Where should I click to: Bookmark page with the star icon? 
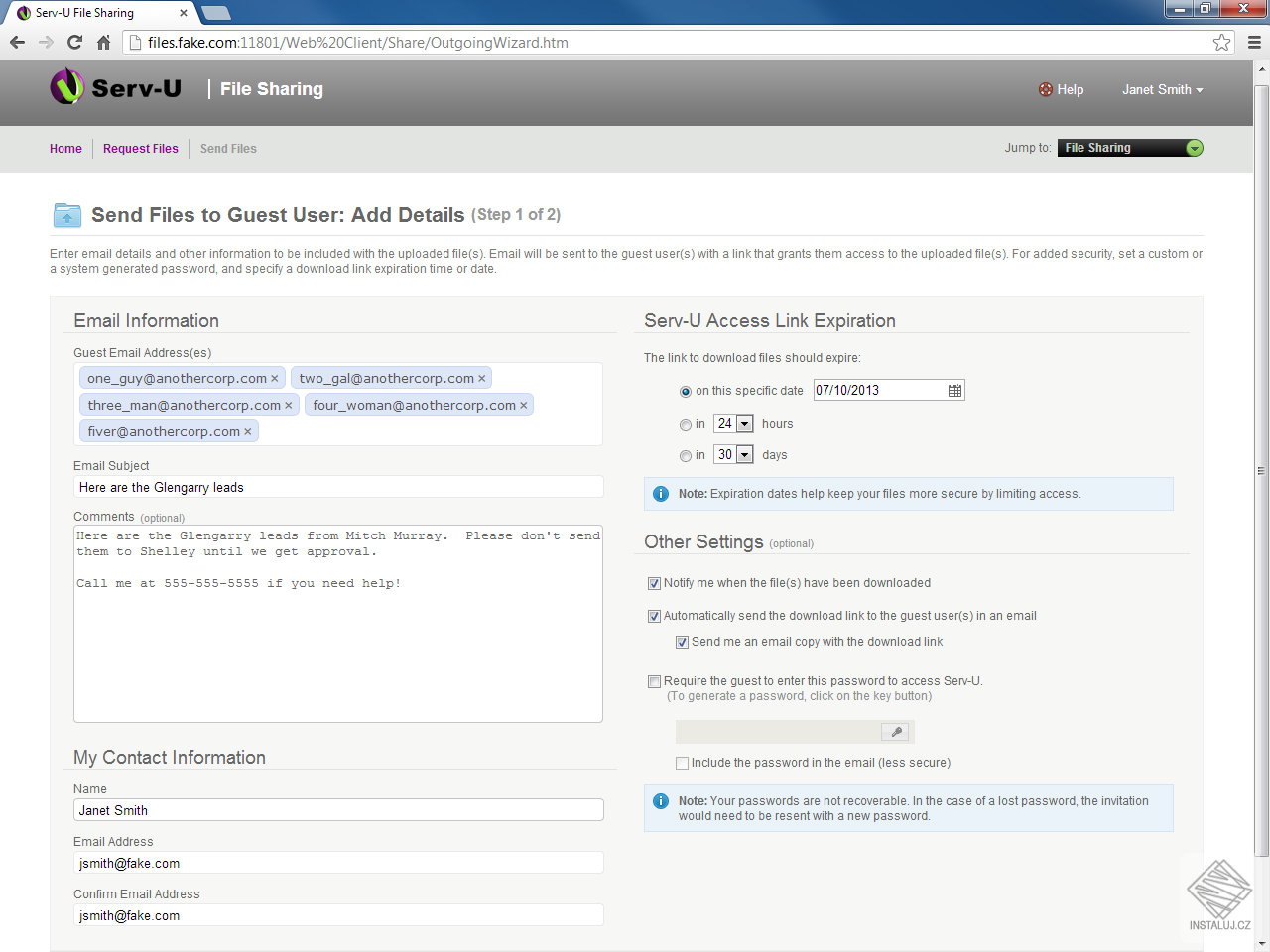1221,42
